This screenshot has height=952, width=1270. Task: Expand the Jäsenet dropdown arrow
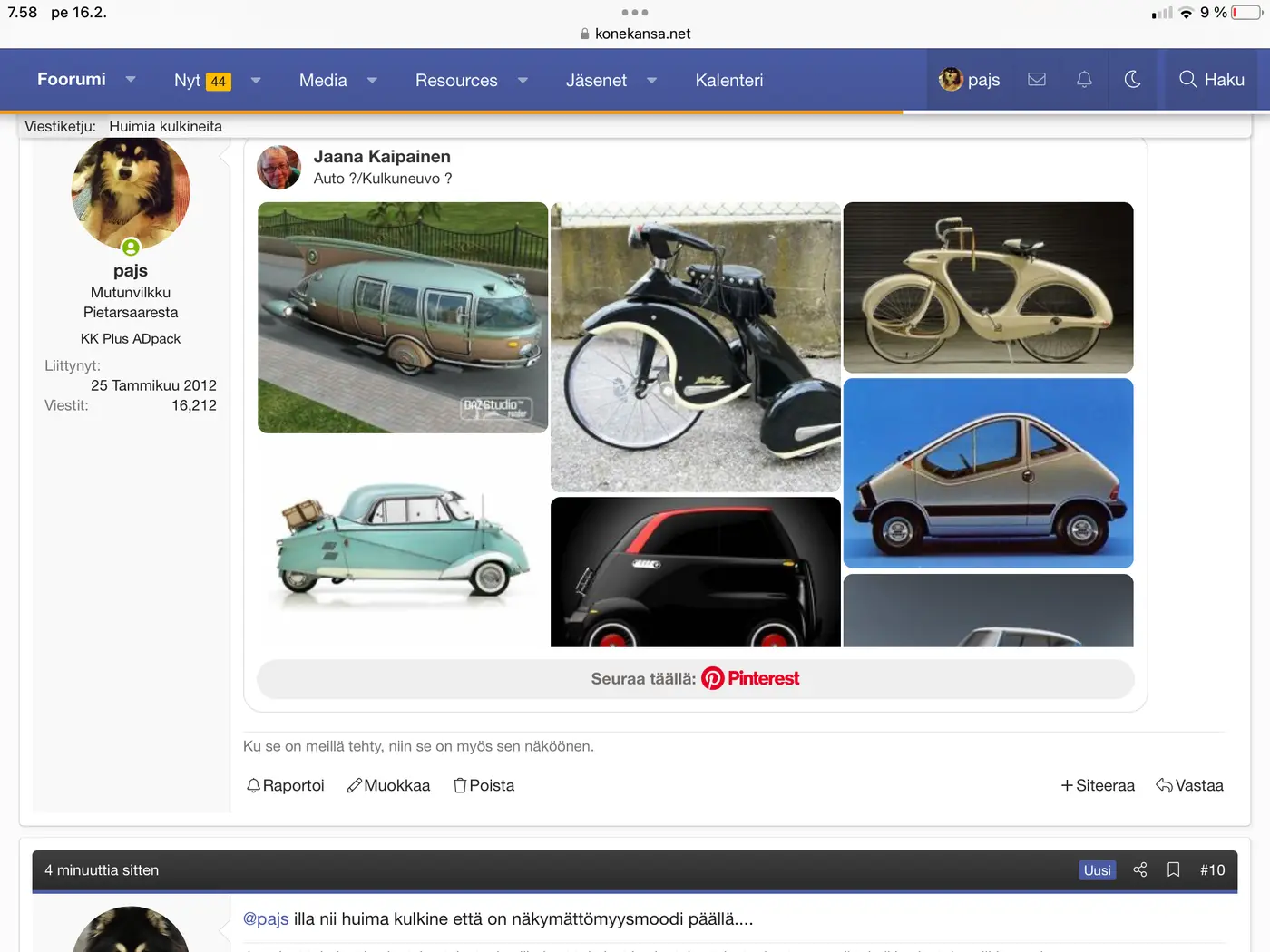(x=651, y=81)
